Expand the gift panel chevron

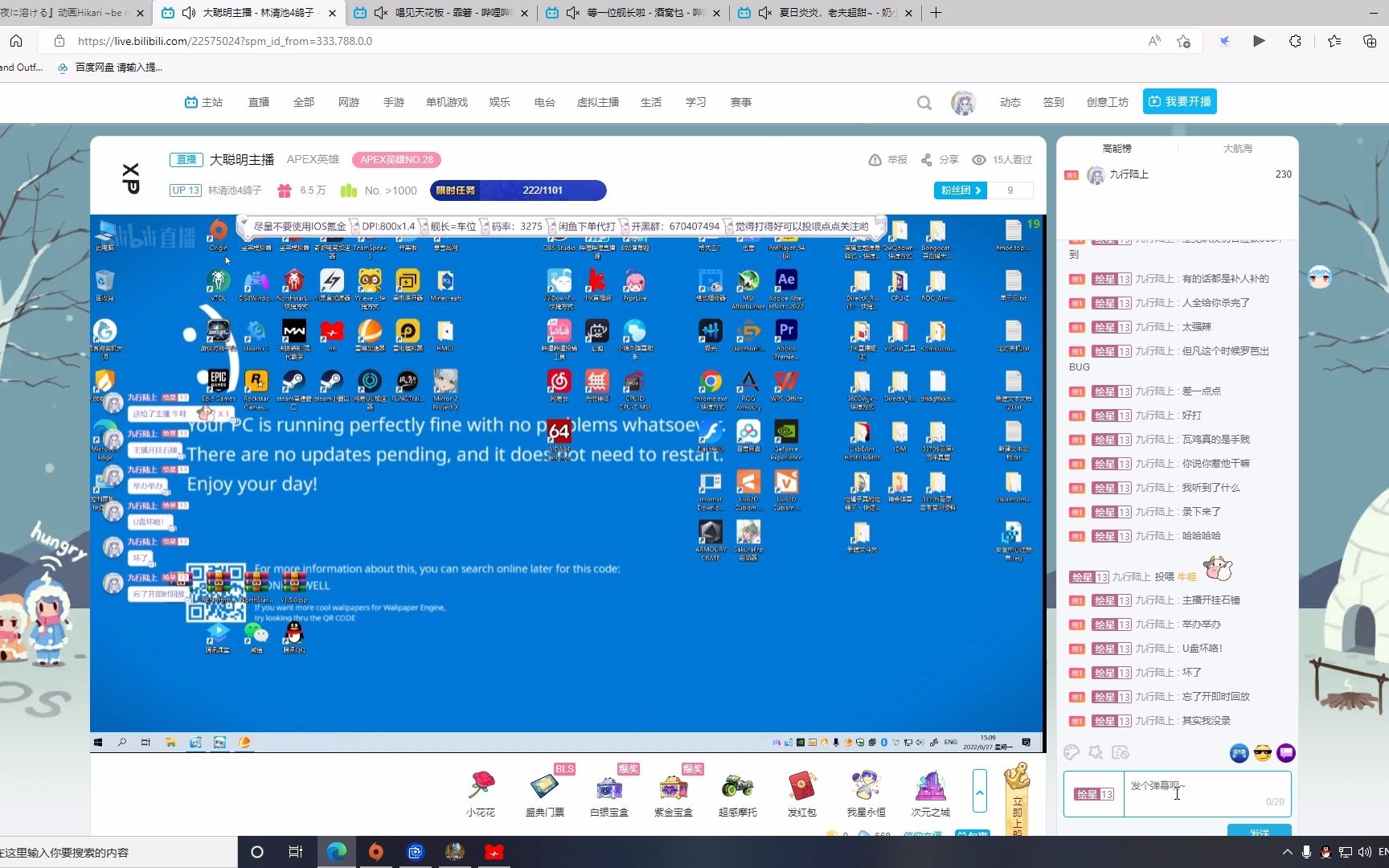[x=979, y=792]
